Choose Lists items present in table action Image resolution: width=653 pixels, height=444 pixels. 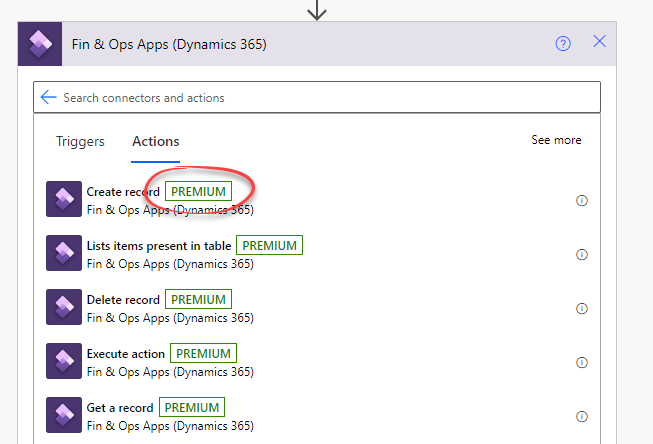click(159, 246)
